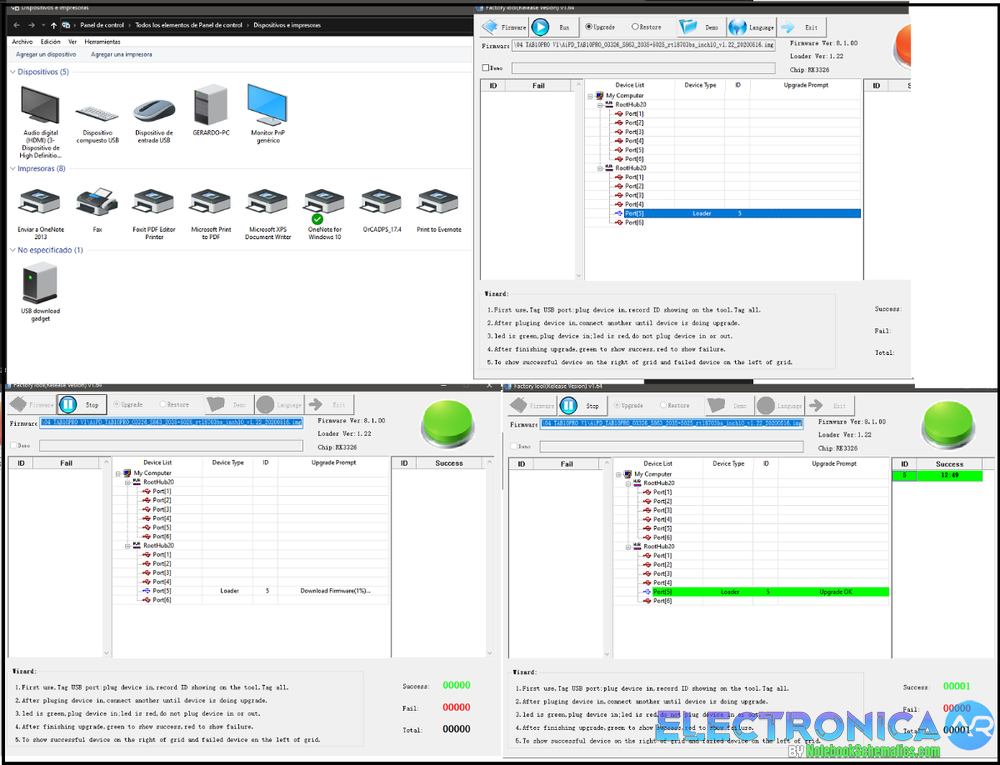Collapse the Impresoras (8) group
This screenshot has width=1000, height=765.
pos(13,169)
